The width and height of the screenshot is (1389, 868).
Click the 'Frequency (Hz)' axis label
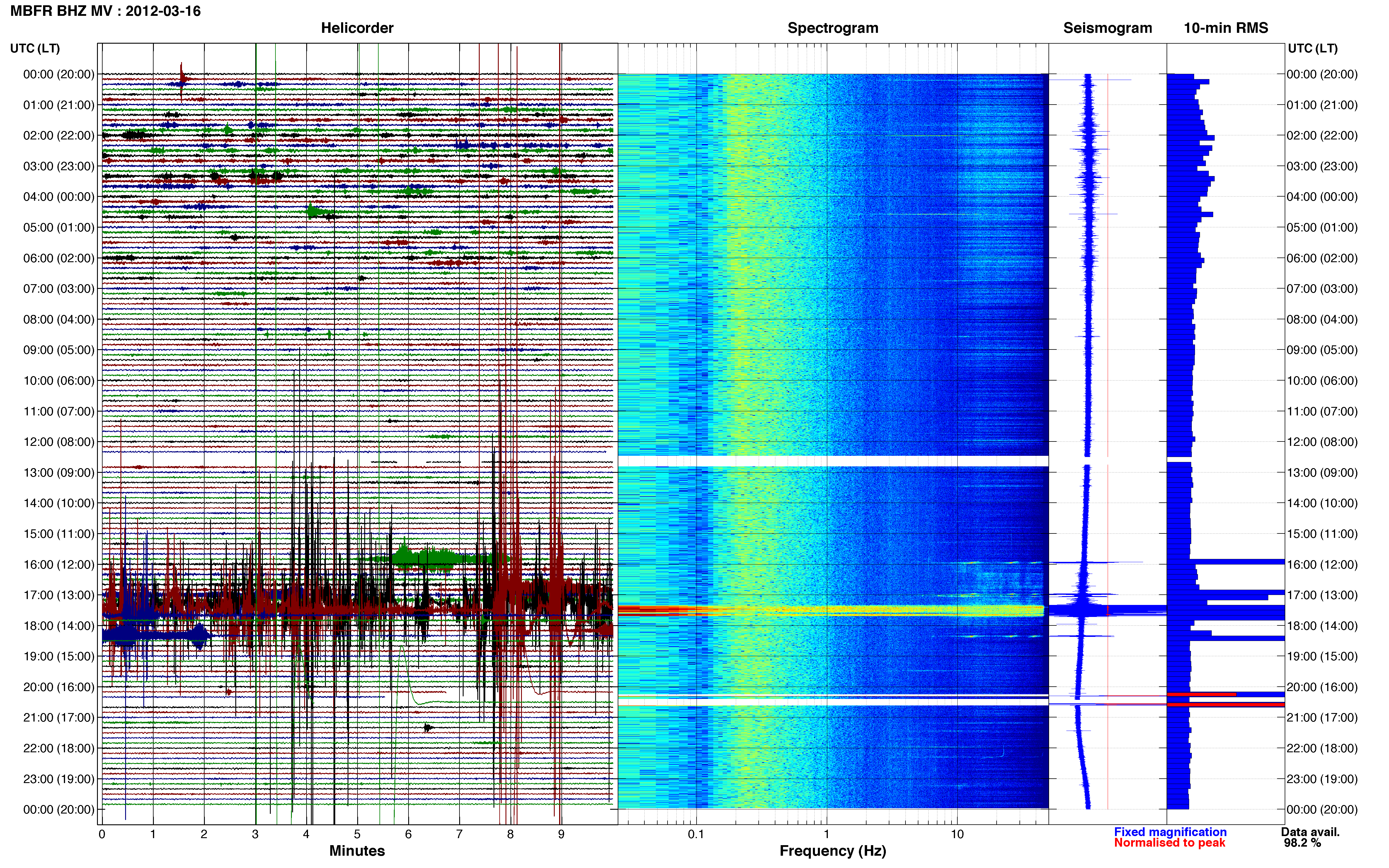click(x=833, y=851)
